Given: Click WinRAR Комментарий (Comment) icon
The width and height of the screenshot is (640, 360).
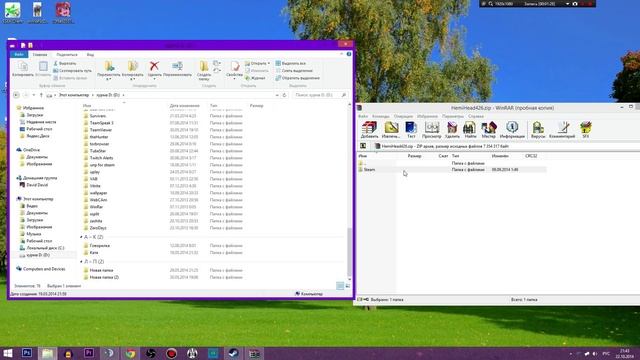Looking at the screenshot, I should coord(562,130).
